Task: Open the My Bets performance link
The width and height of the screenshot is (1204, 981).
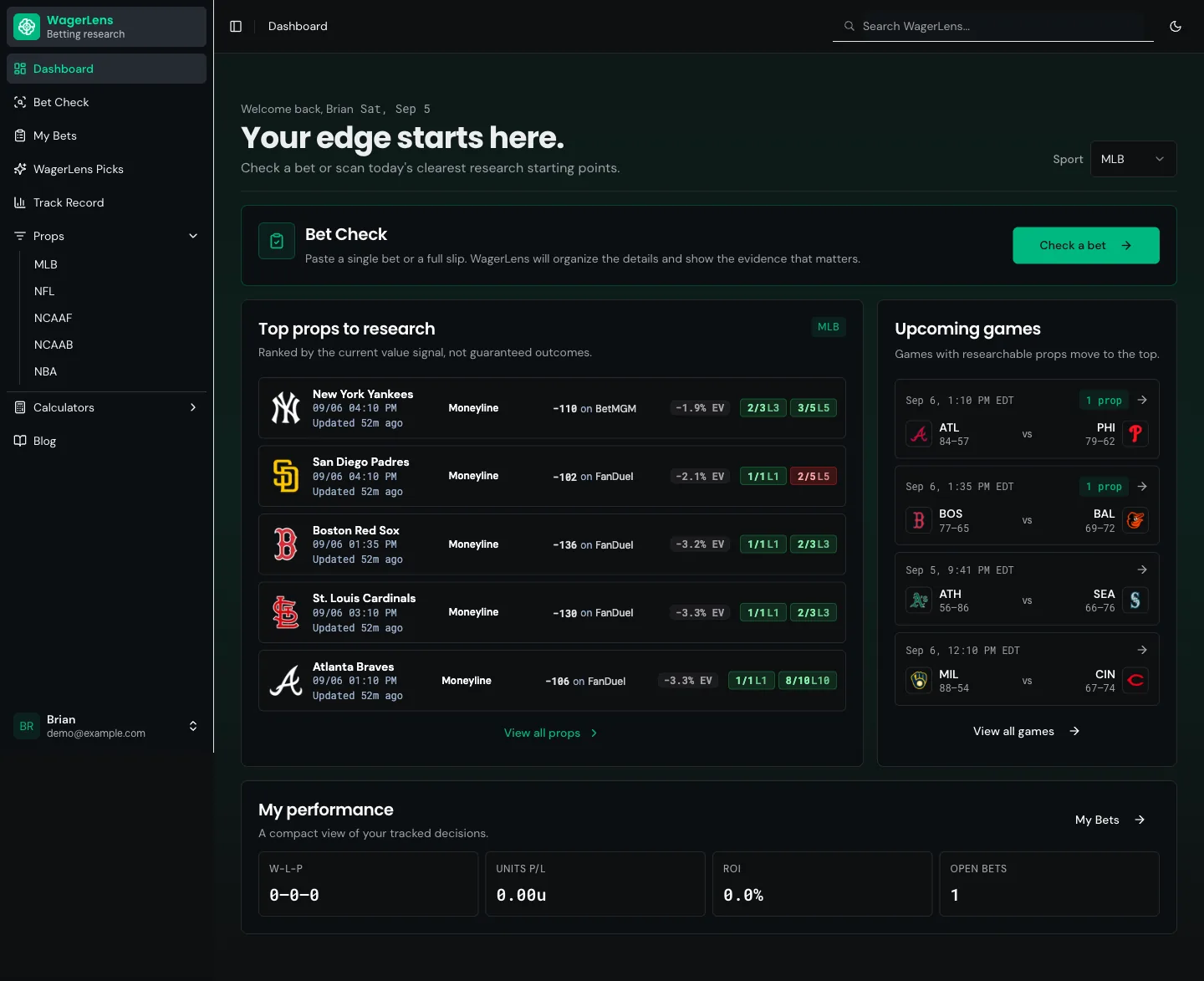Action: 1110,820
